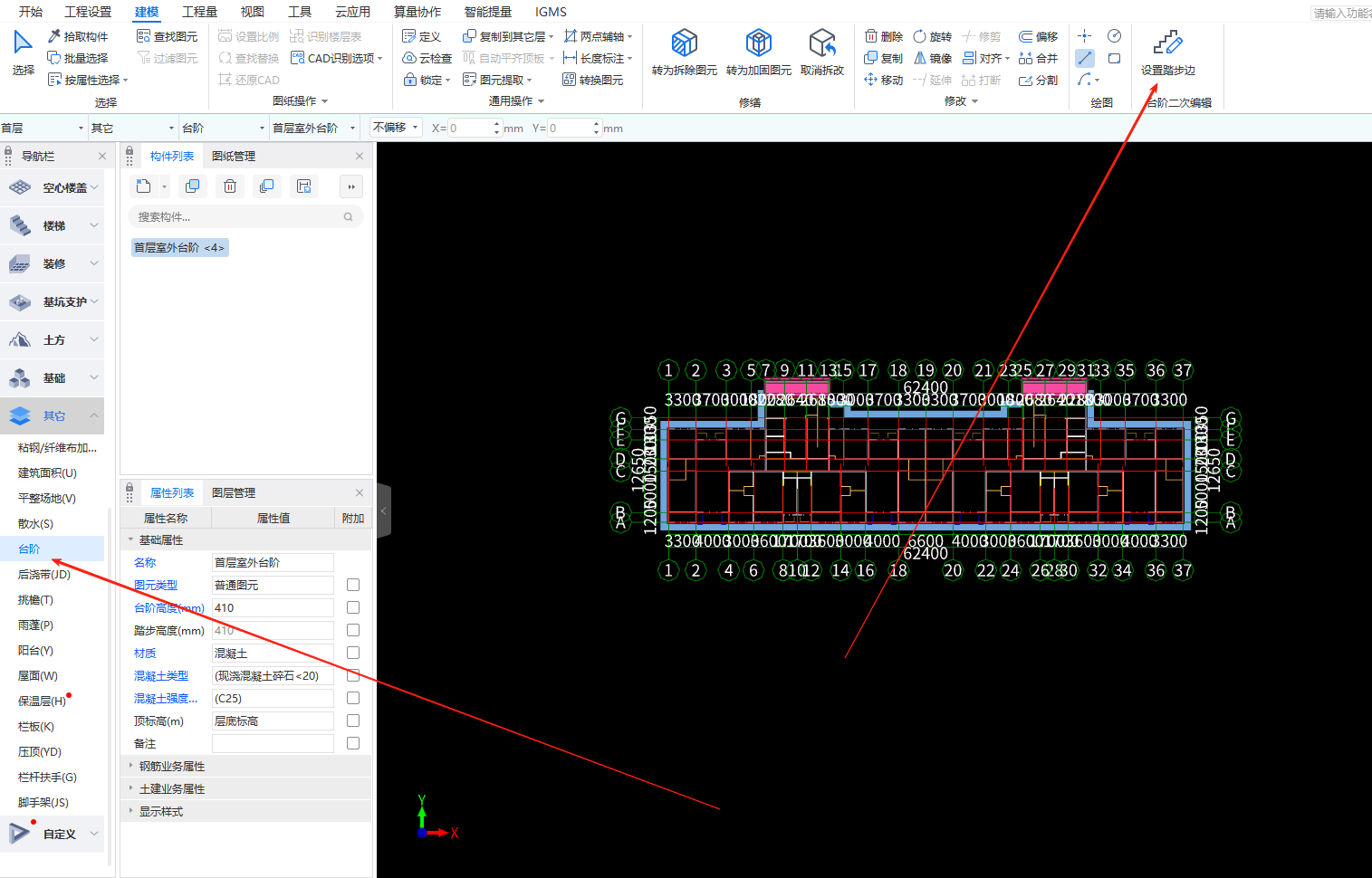Collapse left panel via side handle
The width and height of the screenshot is (1372, 878).
tap(383, 511)
